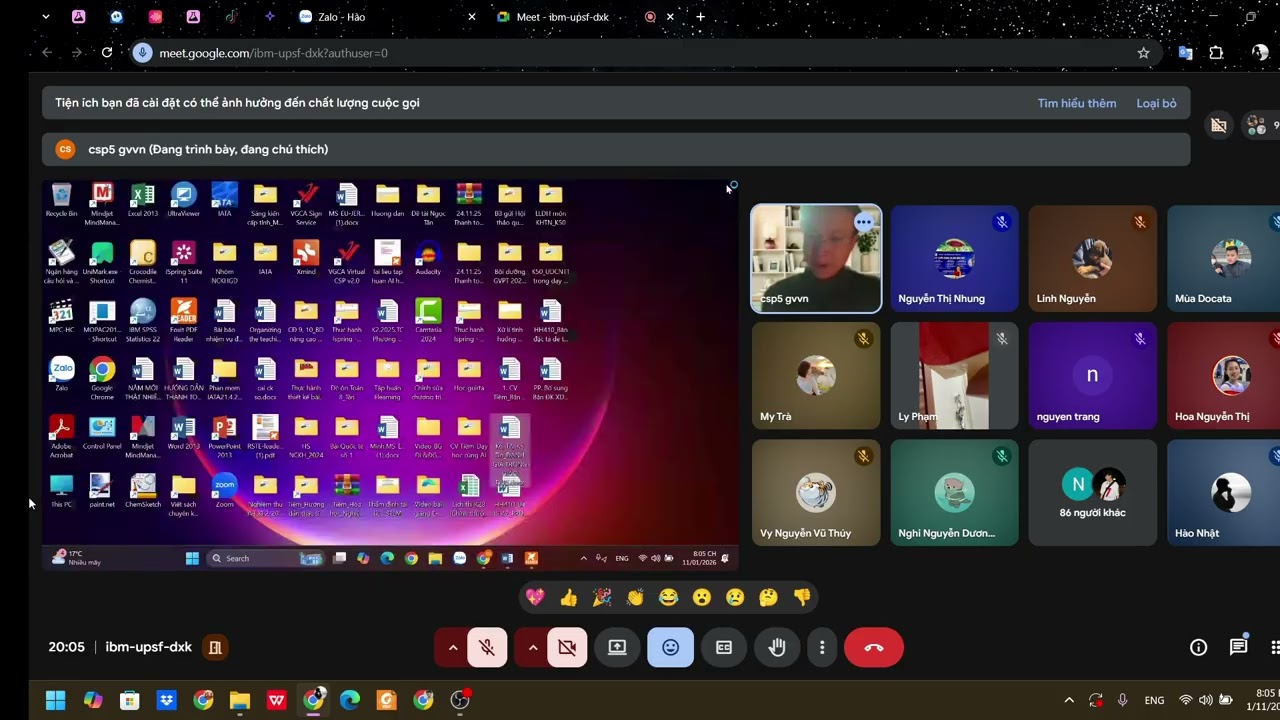Send the sparkling heart reaction

coord(535,597)
